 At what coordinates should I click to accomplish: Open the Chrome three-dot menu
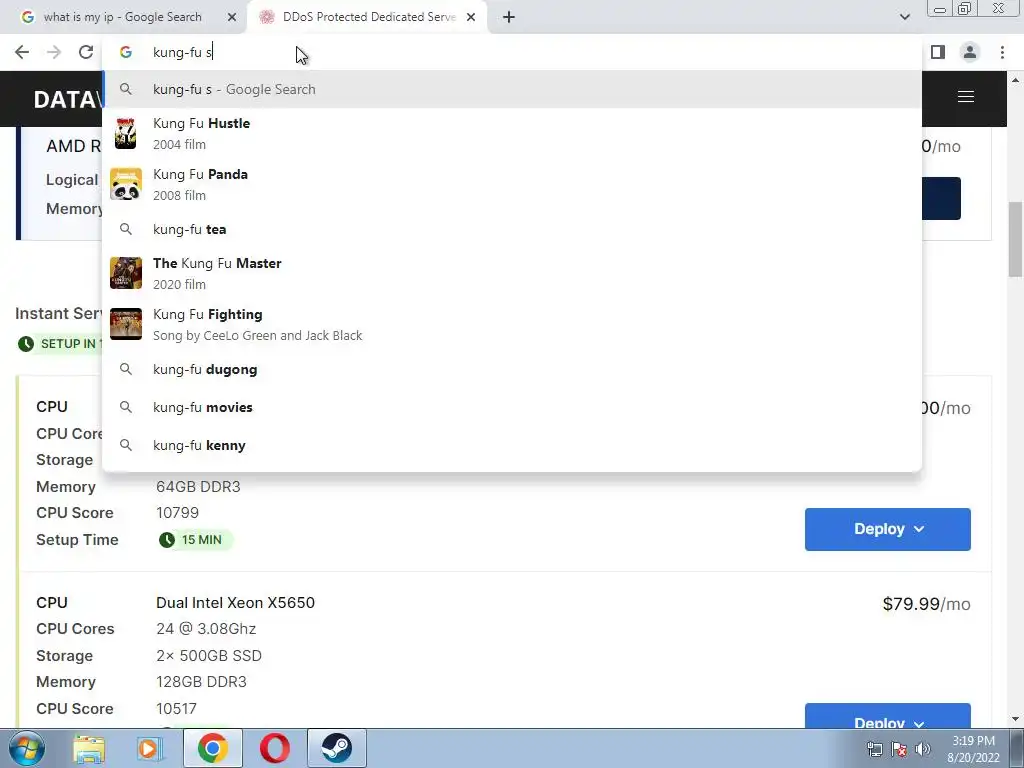click(x=1002, y=52)
